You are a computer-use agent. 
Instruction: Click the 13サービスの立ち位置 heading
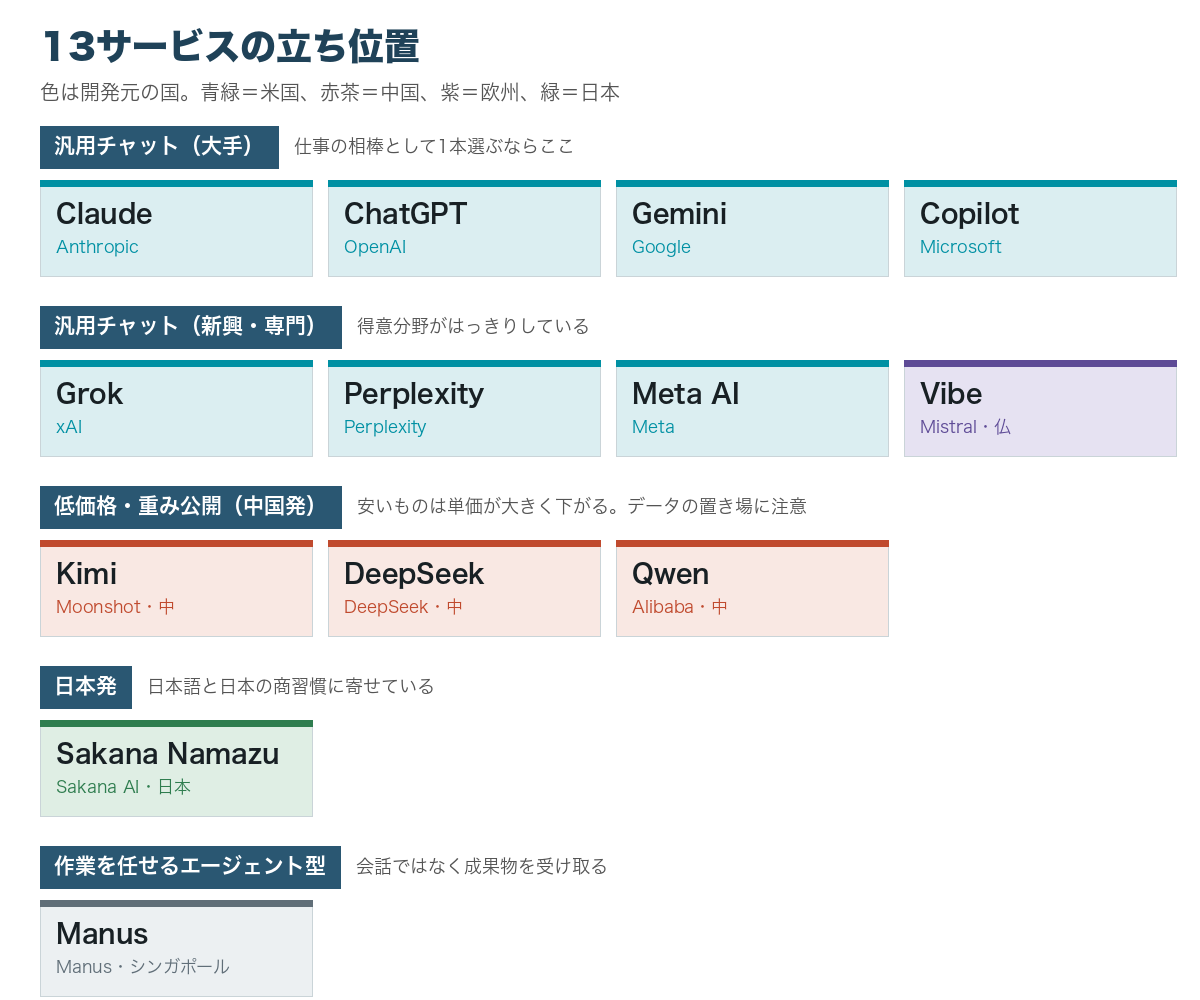(231, 47)
